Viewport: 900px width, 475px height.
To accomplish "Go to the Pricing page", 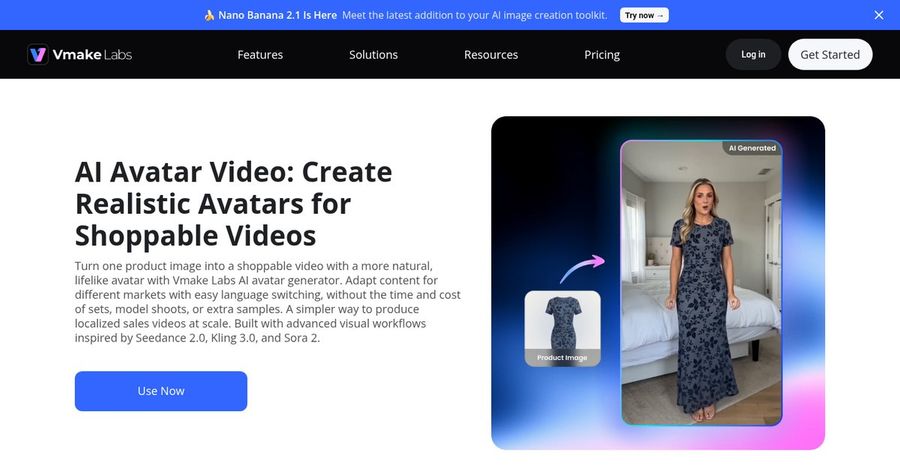I will tap(602, 54).
